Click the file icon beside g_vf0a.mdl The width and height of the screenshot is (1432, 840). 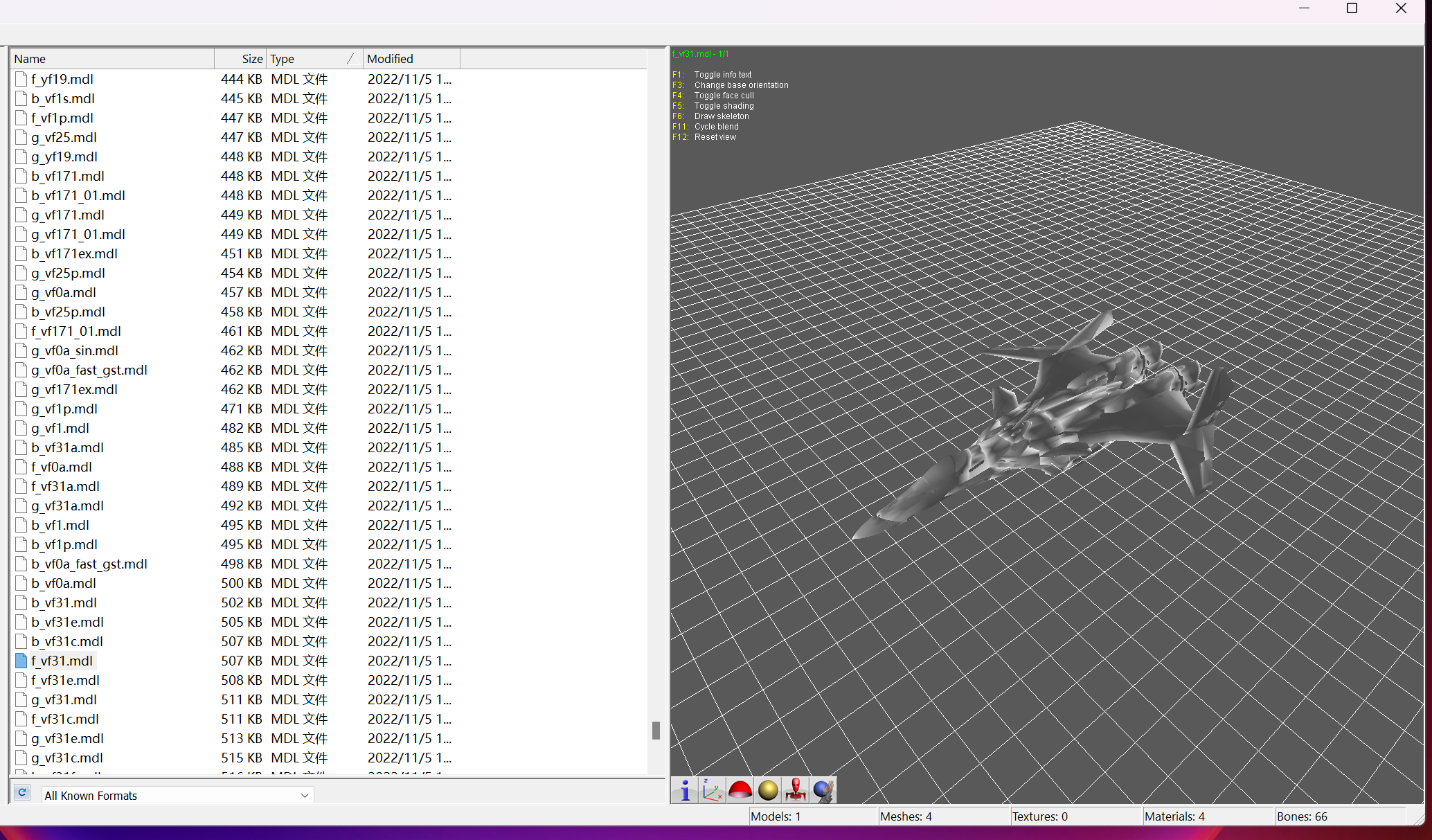[21, 292]
